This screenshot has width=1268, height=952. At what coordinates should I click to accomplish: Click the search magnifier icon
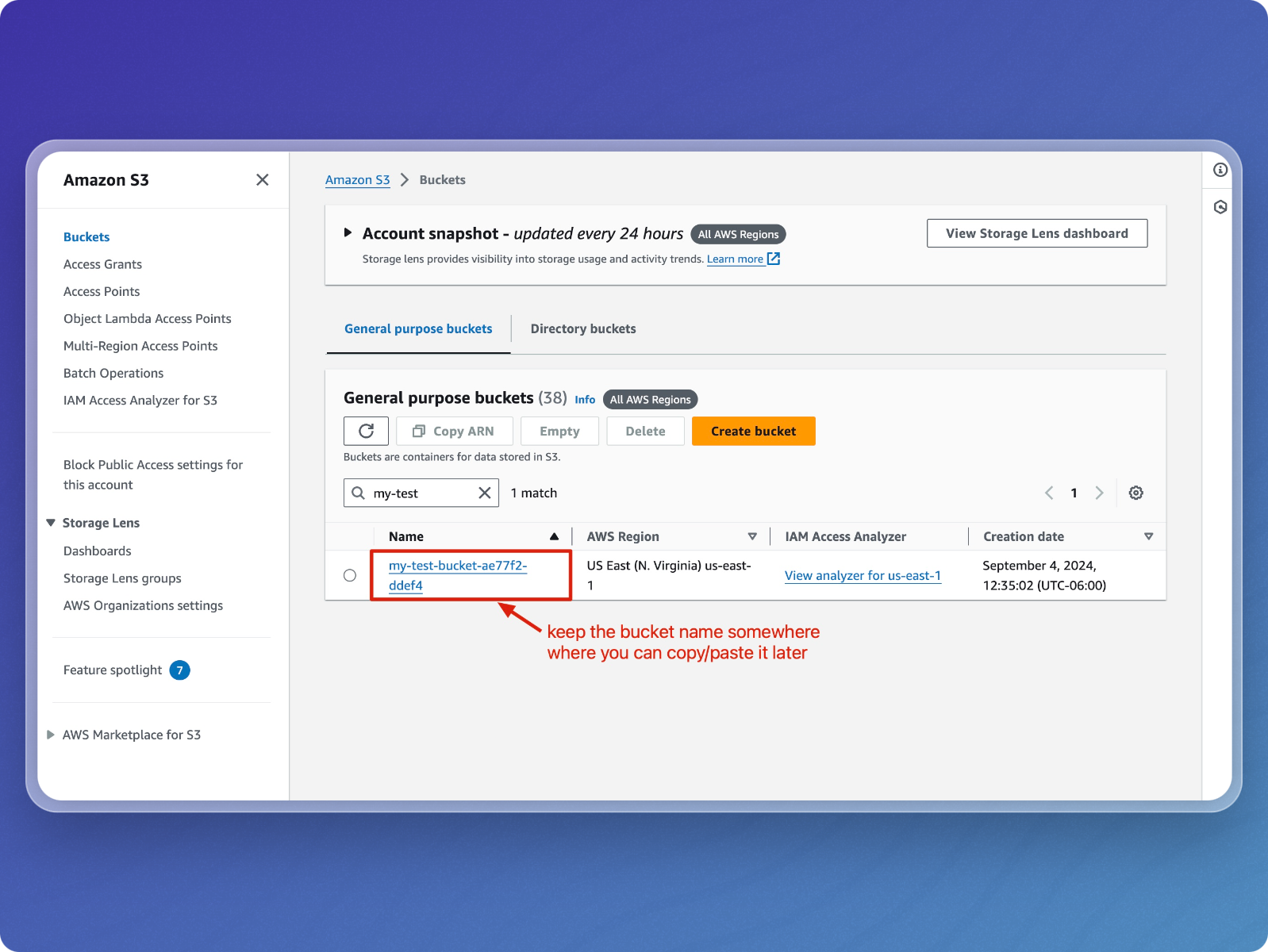pyautogui.click(x=359, y=493)
